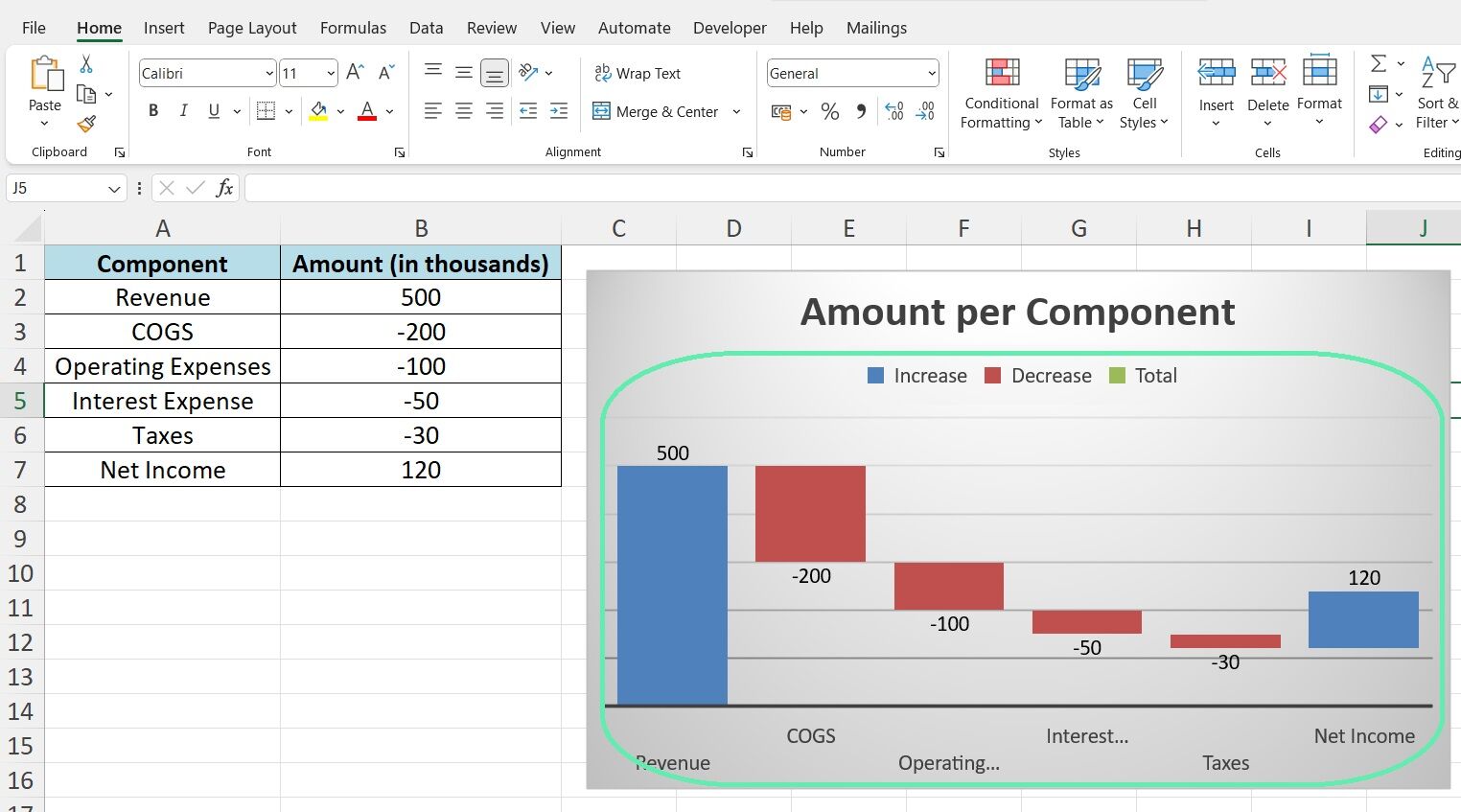Expand the Name Box dropdown arrow
The image size is (1461, 812).
pyautogui.click(x=114, y=189)
